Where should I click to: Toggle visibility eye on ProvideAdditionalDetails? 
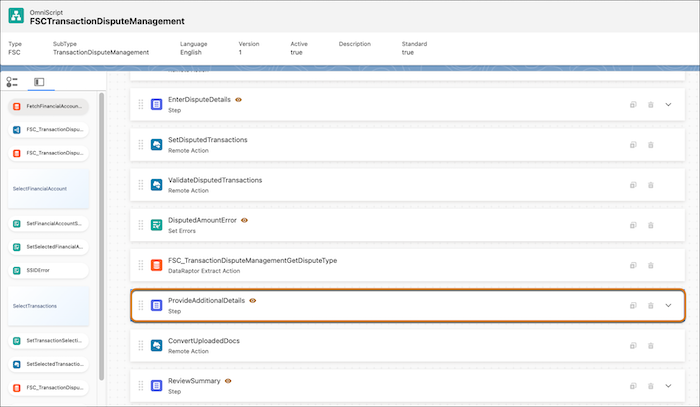click(253, 300)
